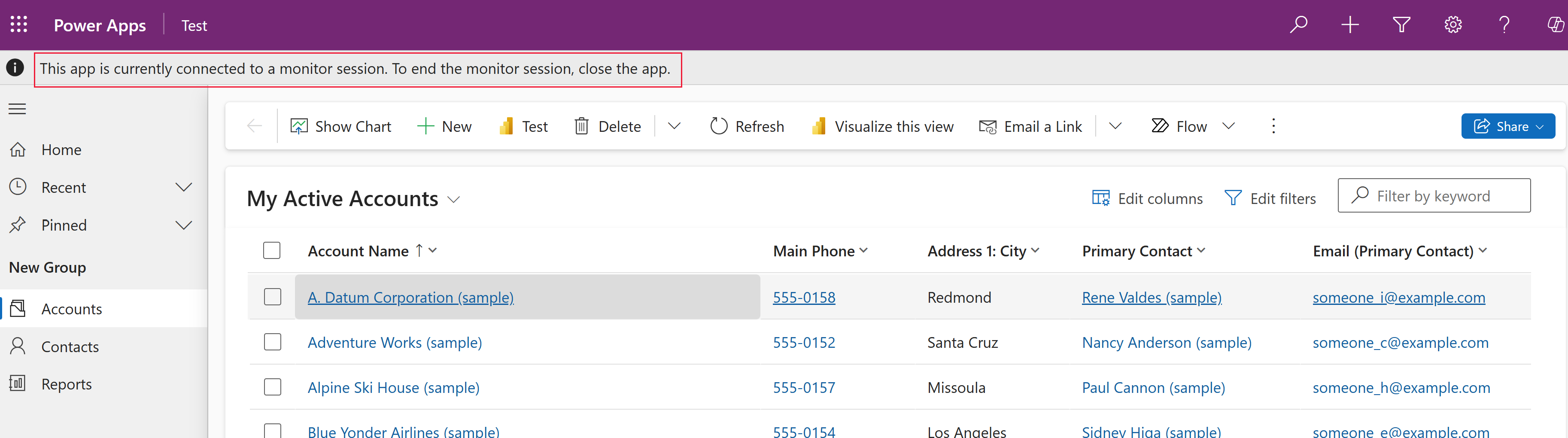Click someone_h@example.com email link
This screenshot has width=1568, height=438.
tap(1401, 387)
